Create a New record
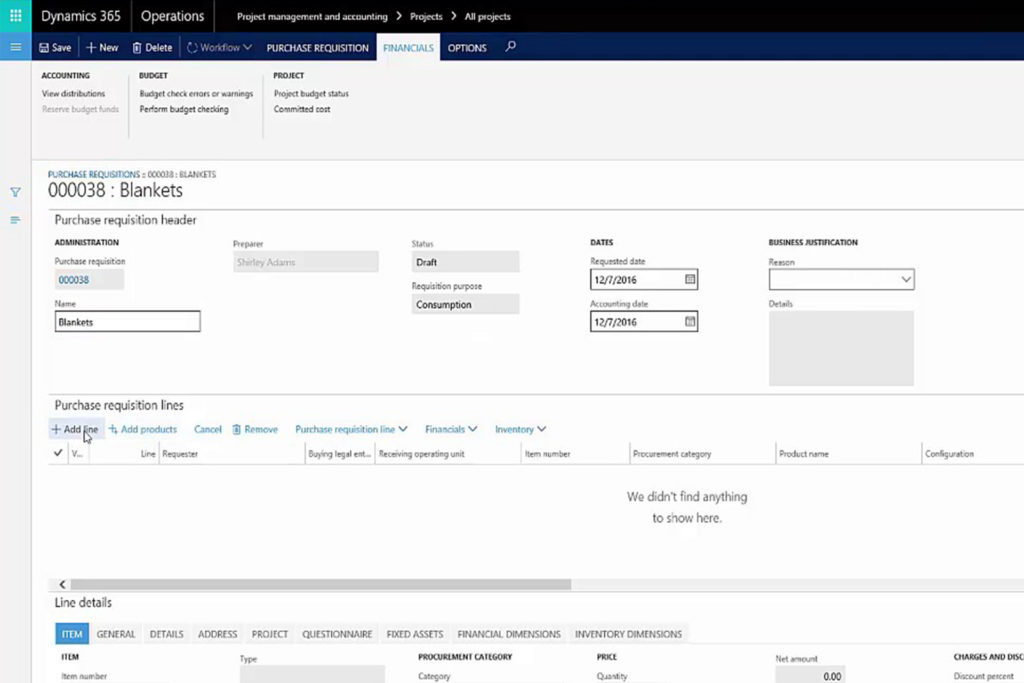 [102, 48]
